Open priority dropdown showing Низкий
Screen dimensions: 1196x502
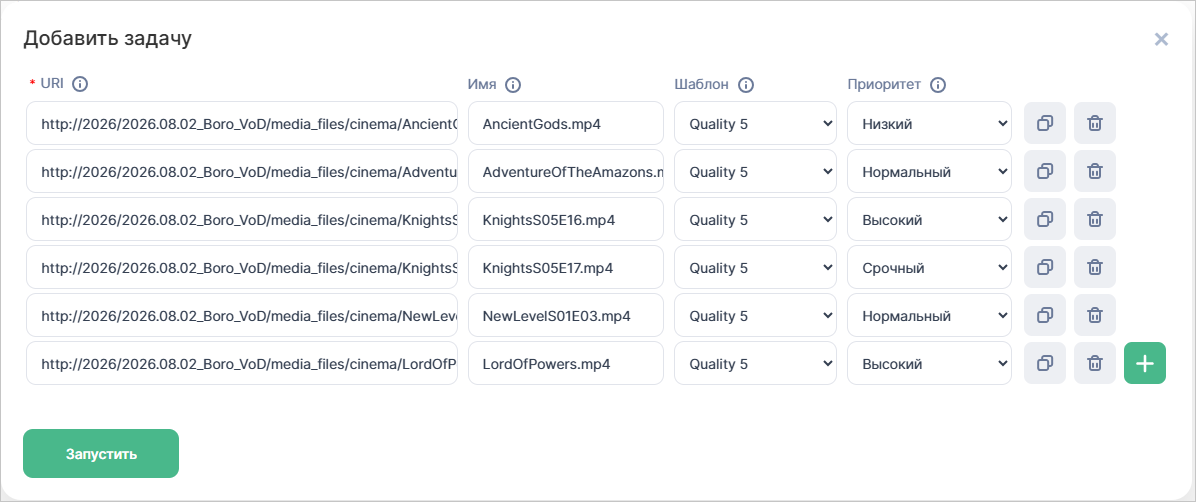tap(929, 123)
